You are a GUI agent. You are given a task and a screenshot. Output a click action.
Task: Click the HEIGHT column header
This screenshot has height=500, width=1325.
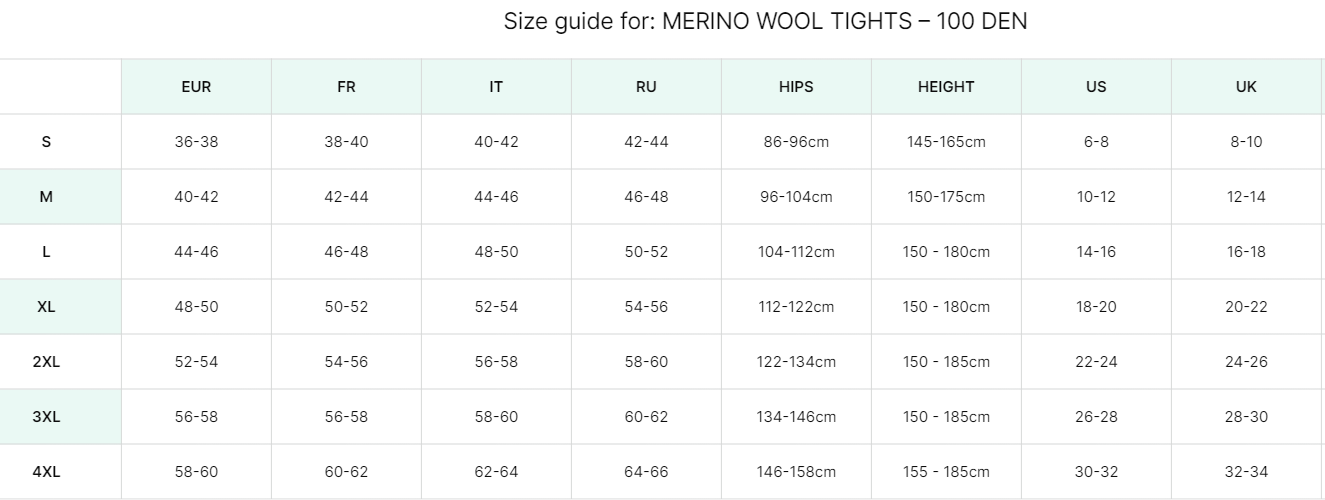coord(946,87)
